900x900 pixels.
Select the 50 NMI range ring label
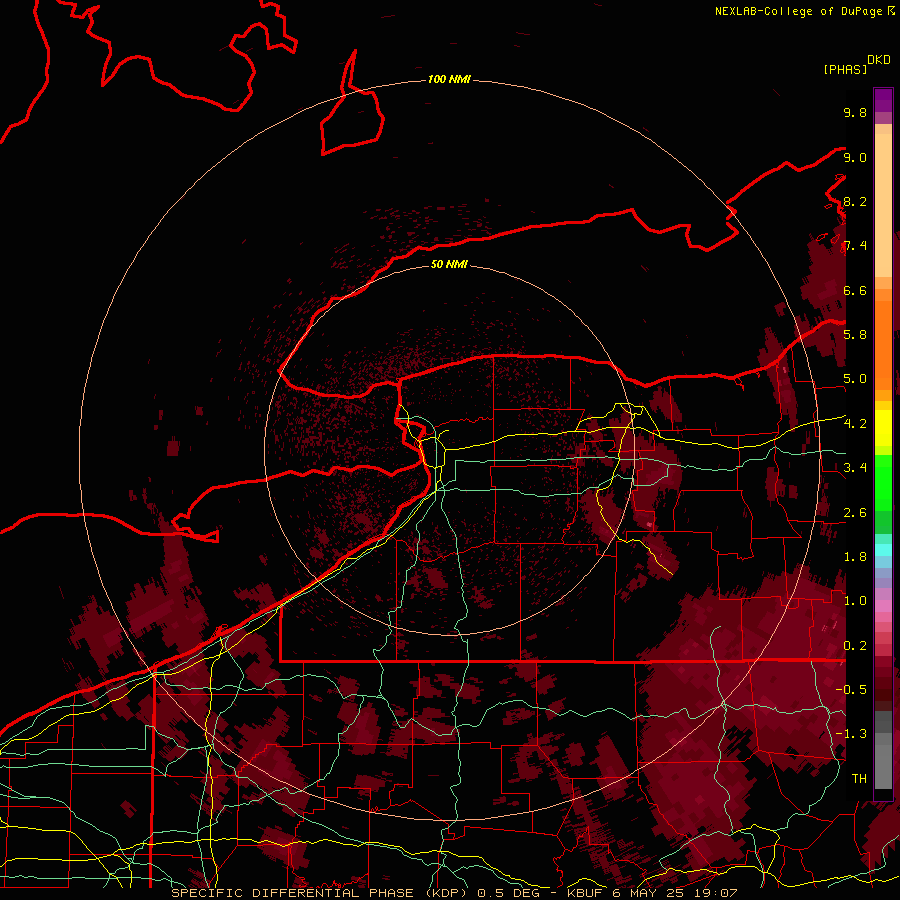[449, 264]
